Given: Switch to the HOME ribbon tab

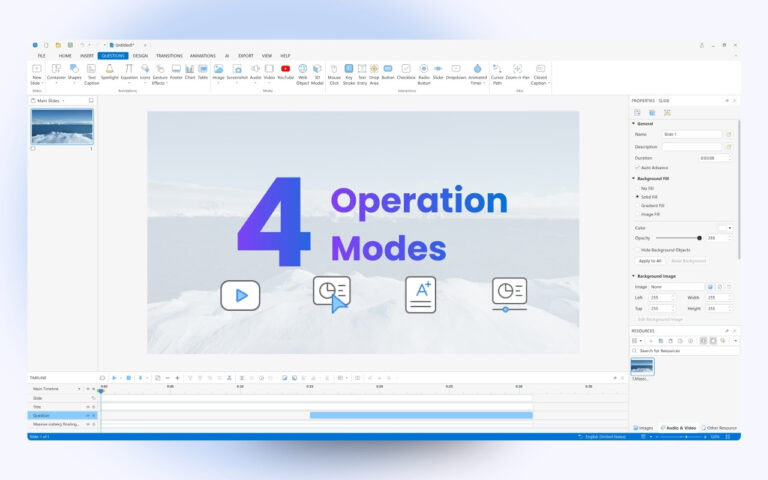Looking at the screenshot, I should (x=65, y=56).
